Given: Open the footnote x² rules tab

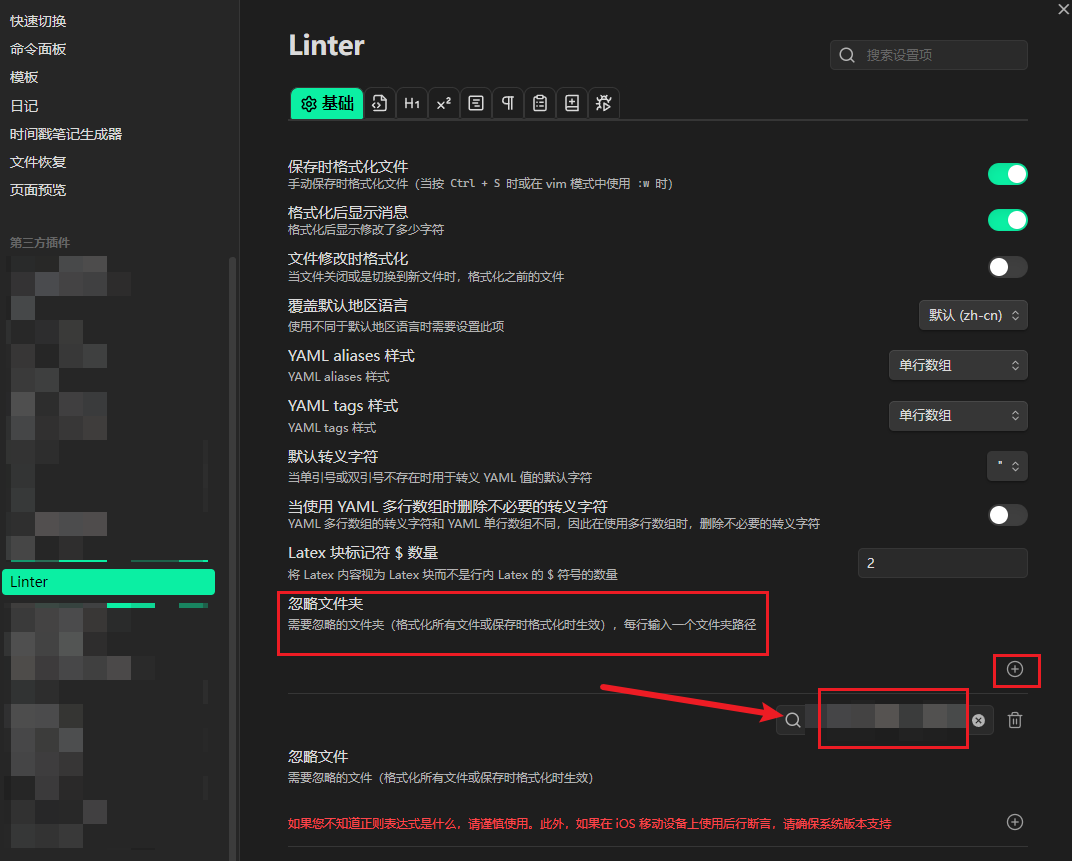Looking at the screenshot, I should (x=443, y=103).
